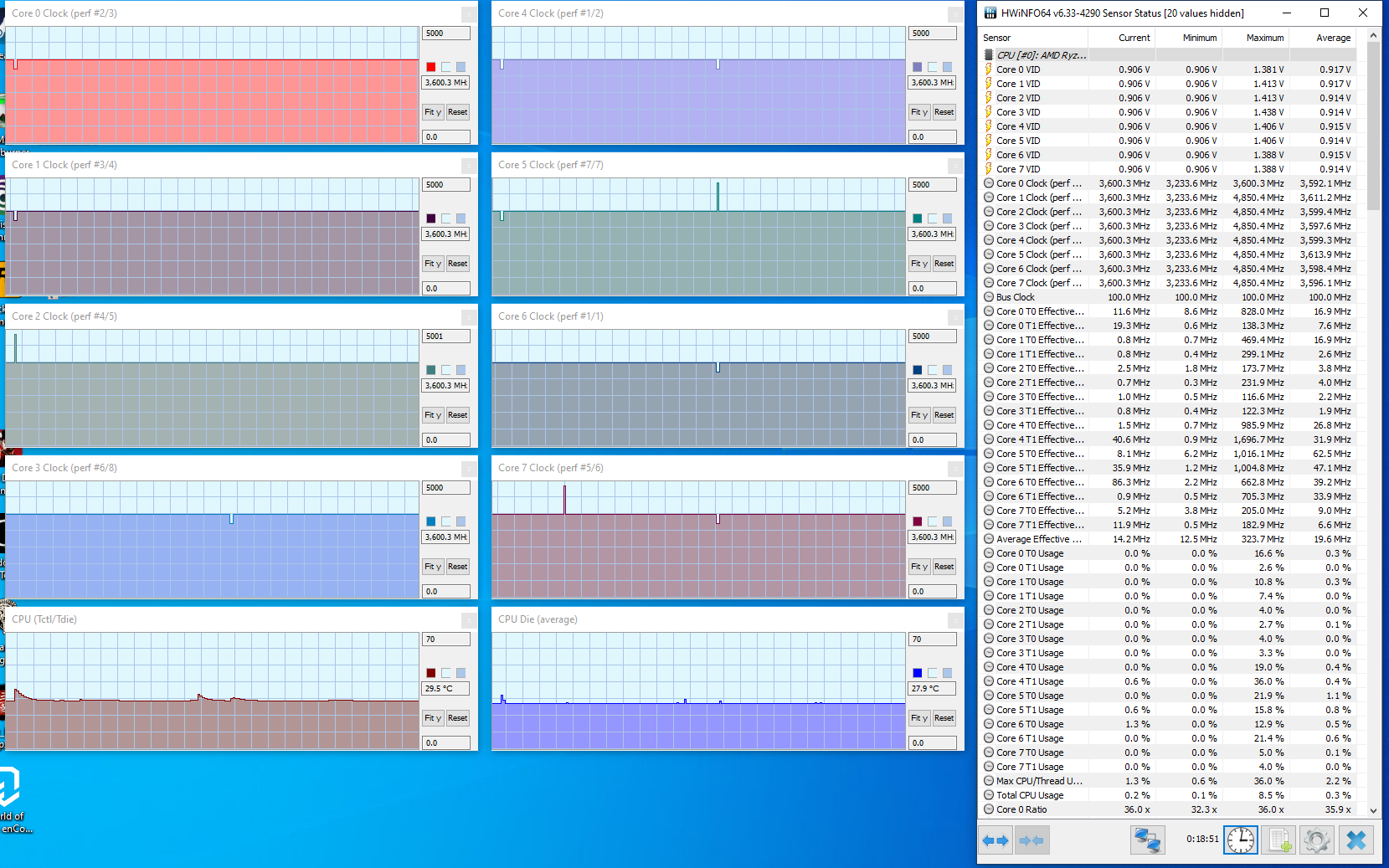Viewport: 1389px width, 868px height.
Task: Select the CPU [#0] AMD Ryzen header row
Action: [1041, 55]
